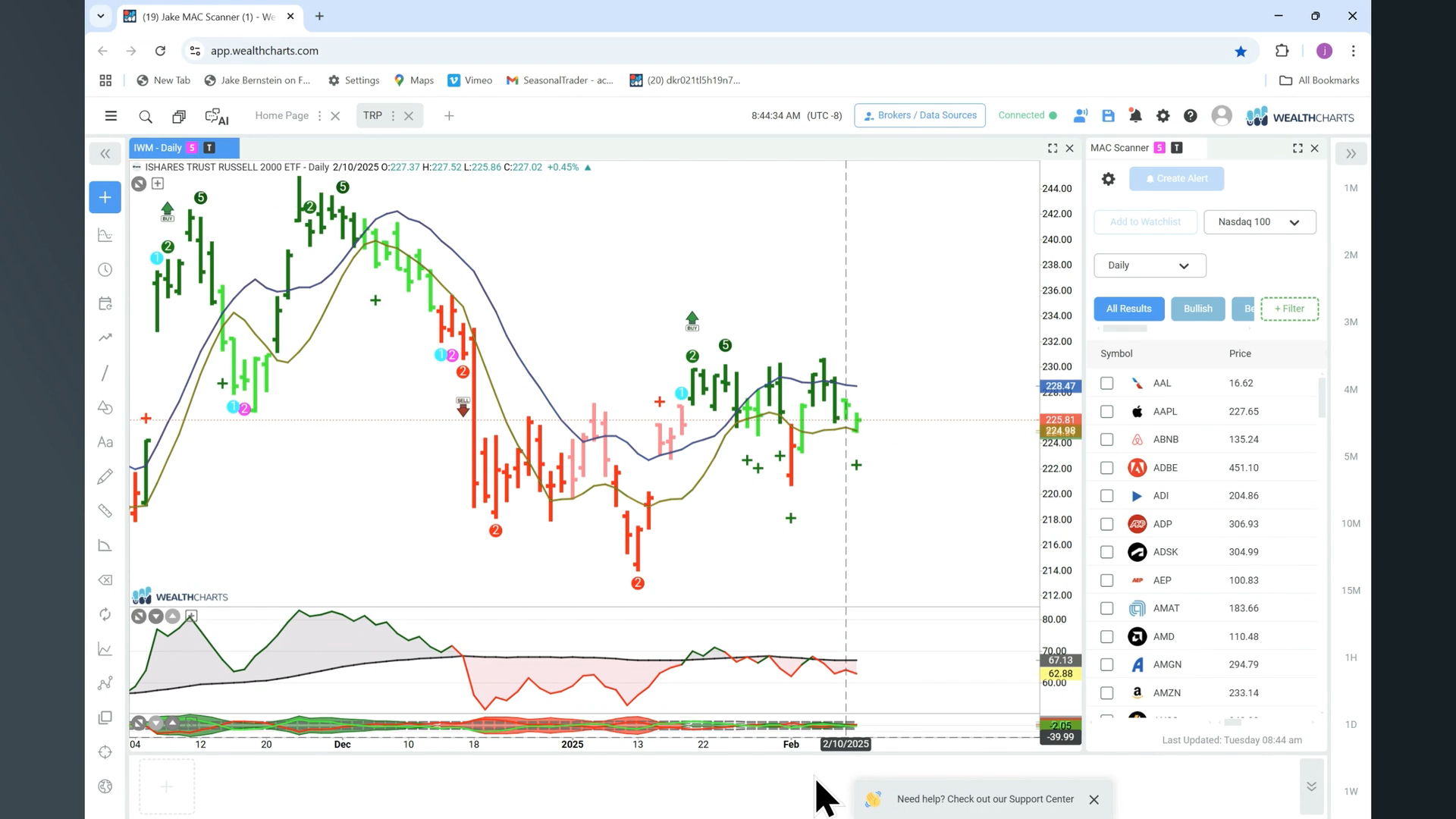Open alerts bell icon in header

[x=1135, y=115]
